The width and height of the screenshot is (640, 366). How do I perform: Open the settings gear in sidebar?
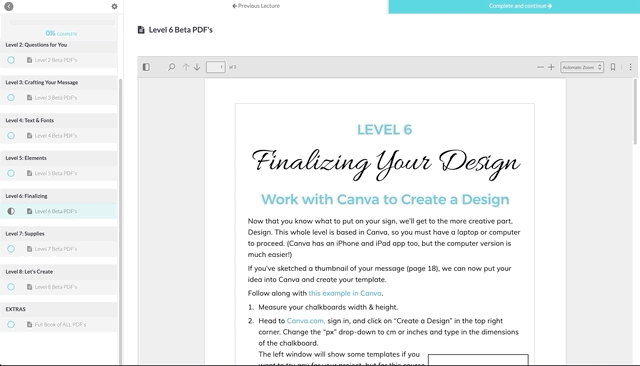coord(114,7)
